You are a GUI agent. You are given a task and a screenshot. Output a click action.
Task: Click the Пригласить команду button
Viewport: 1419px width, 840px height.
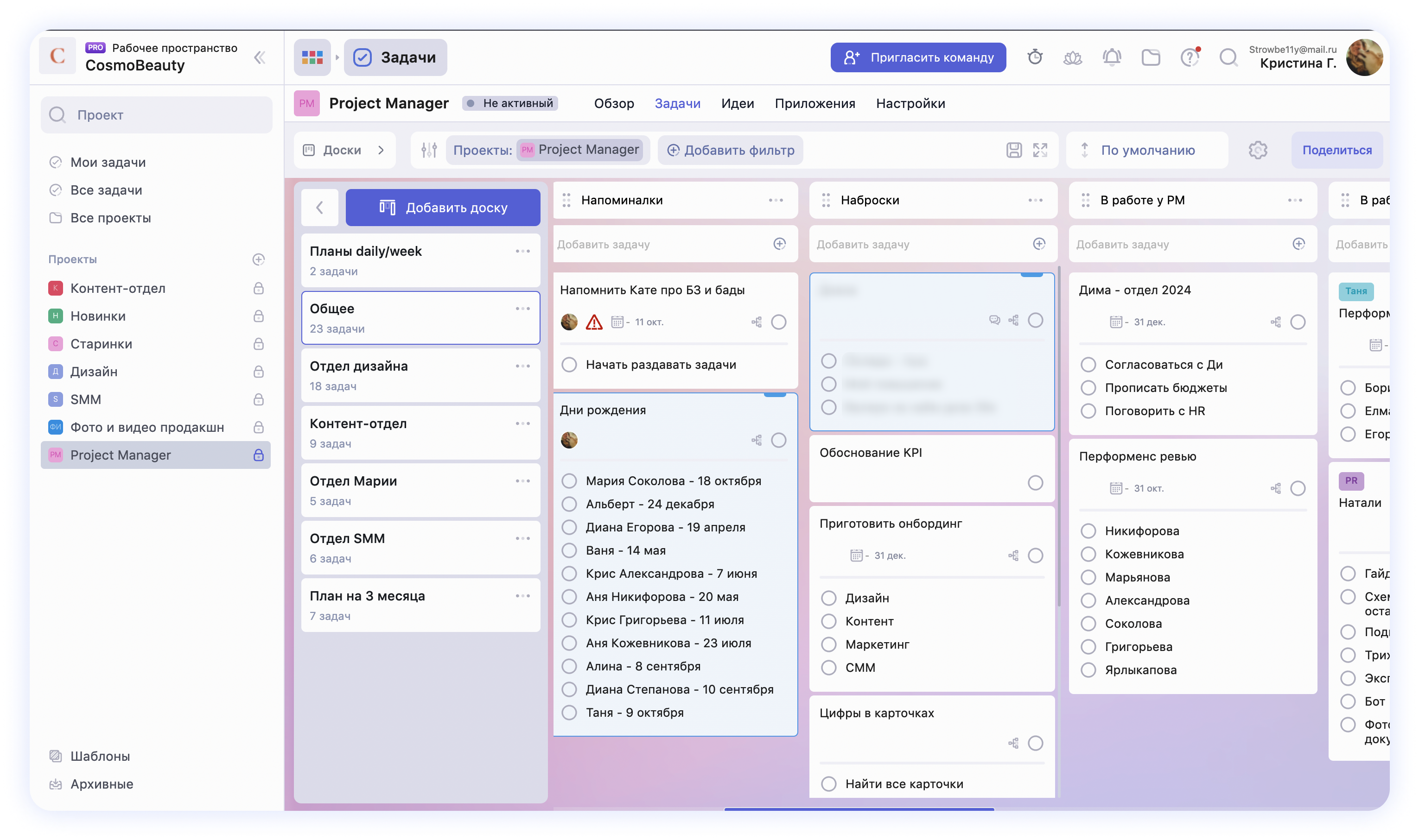pyautogui.click(x=918, y=57)
